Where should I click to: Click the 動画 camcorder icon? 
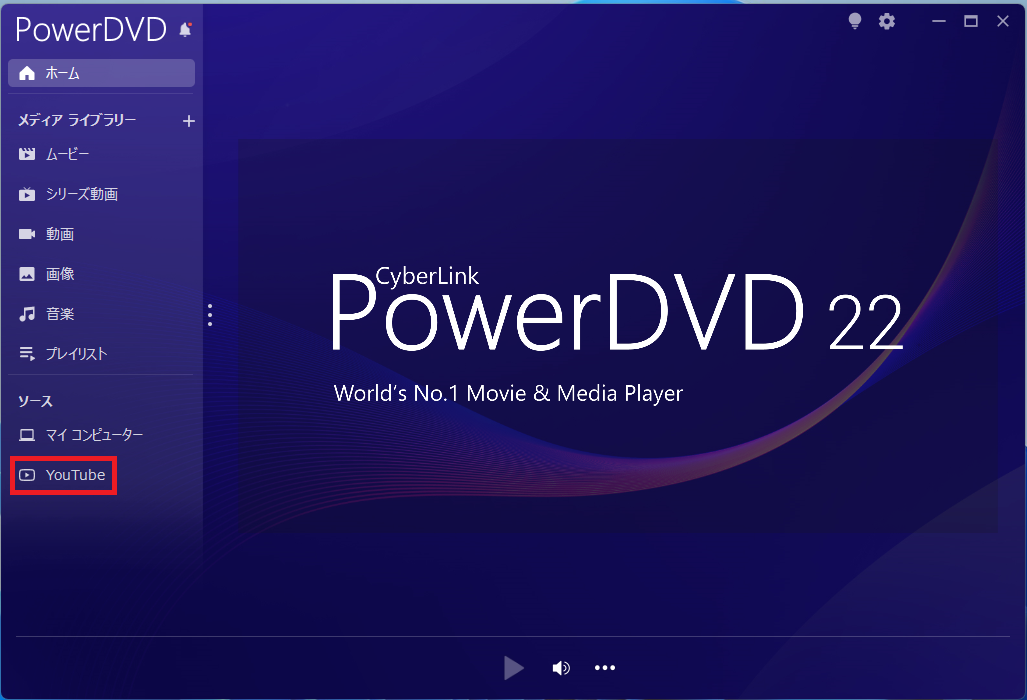click(27, 234)
